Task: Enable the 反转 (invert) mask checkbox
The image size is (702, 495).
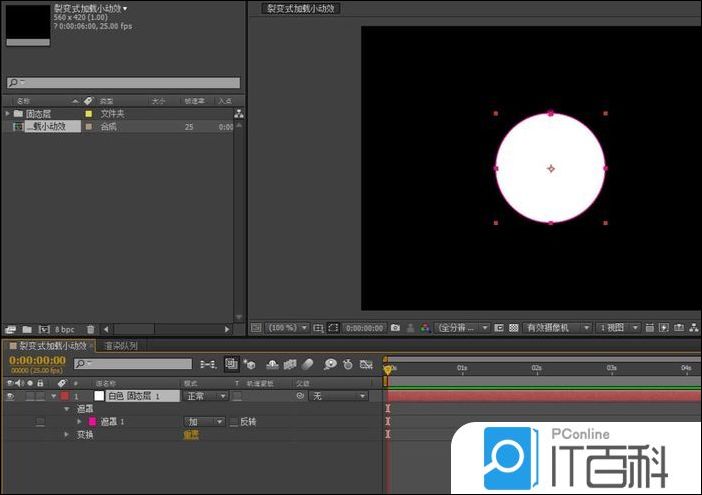Action: [x=235, y=422]
